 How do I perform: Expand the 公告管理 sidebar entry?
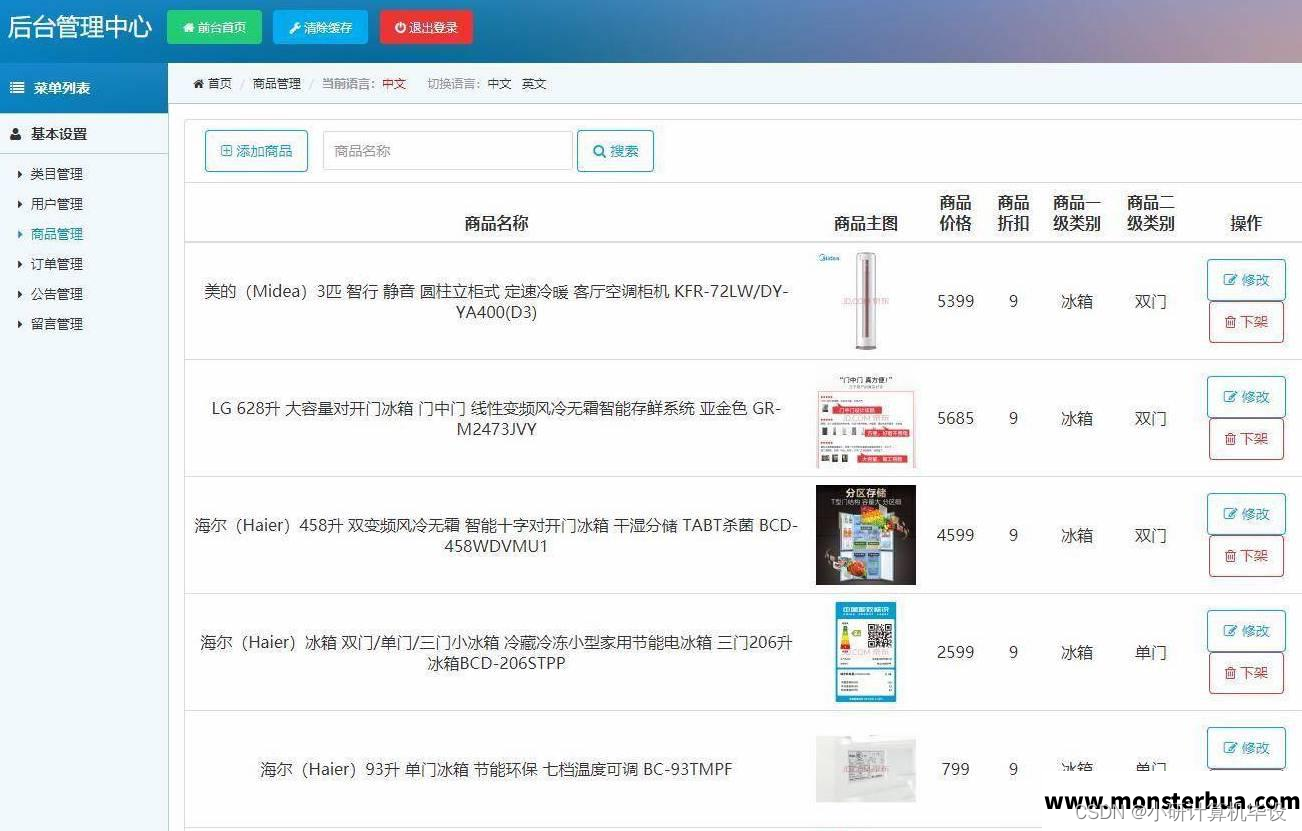[x=57, y=293]
